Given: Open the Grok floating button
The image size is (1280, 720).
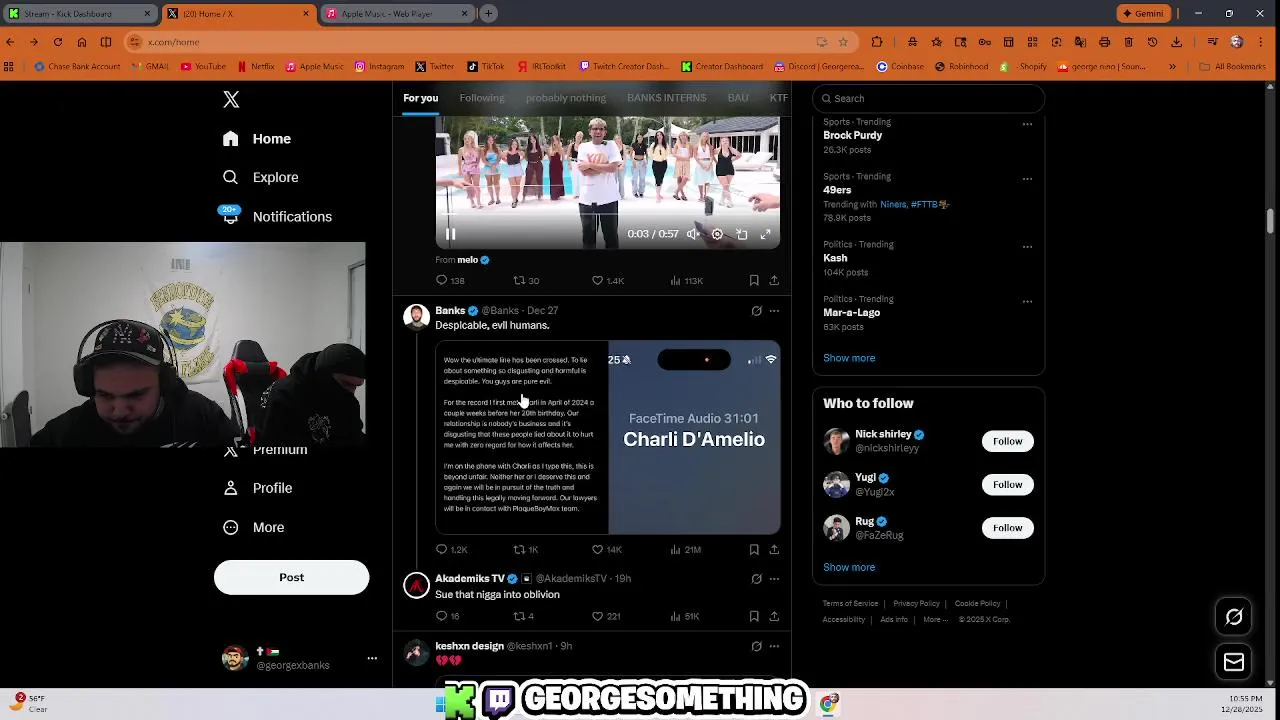Looking at the screenshot, I should pyautogui.click(x=1234, y=617).
